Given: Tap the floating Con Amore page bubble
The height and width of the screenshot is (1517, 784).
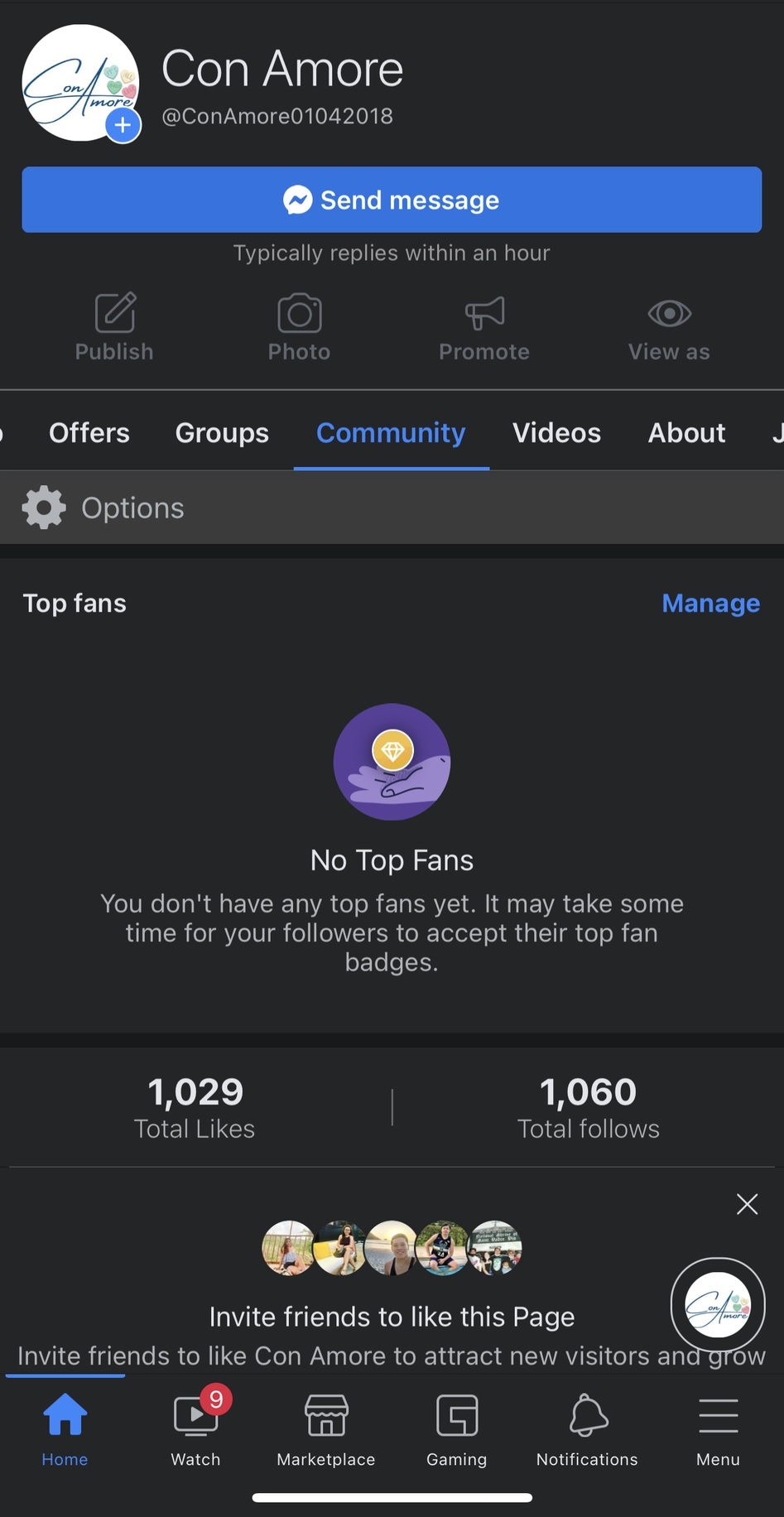Looking at the screenshot, I should 718,1304.
